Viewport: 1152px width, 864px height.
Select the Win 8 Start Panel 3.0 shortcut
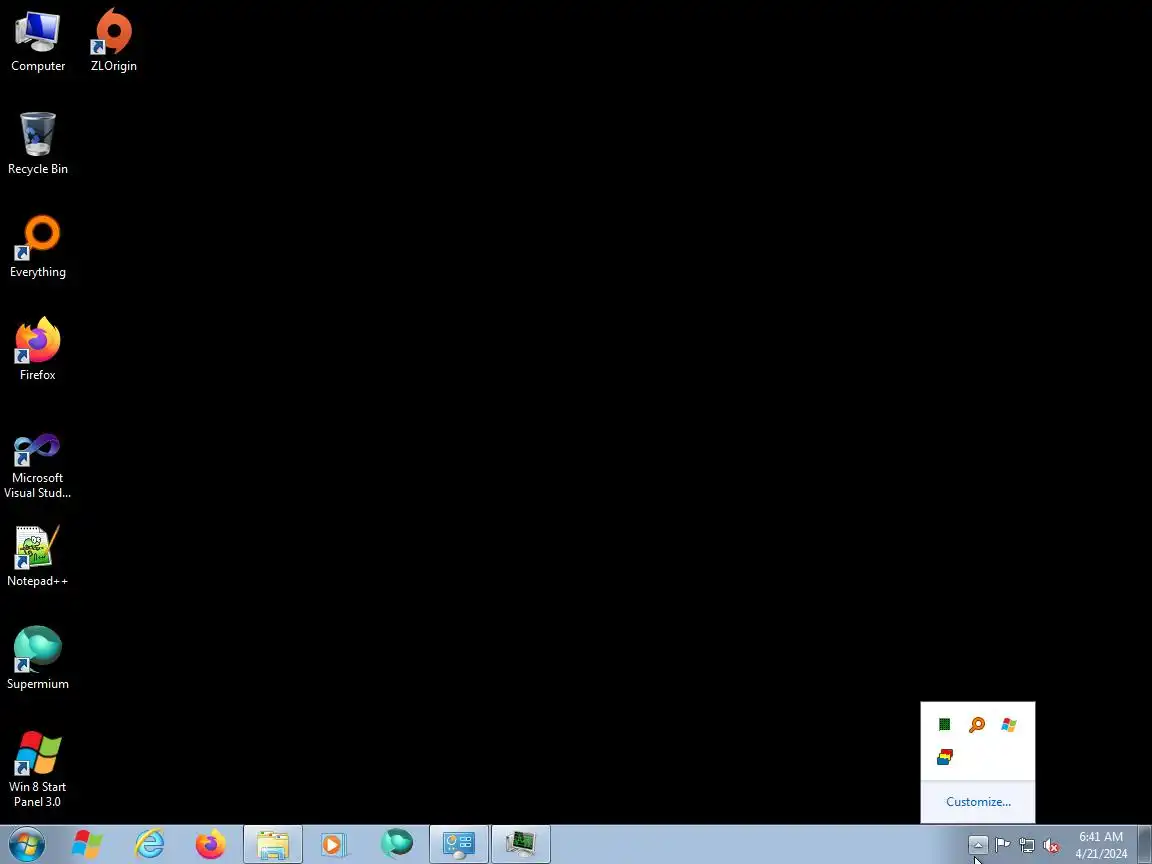click(37, 769)
